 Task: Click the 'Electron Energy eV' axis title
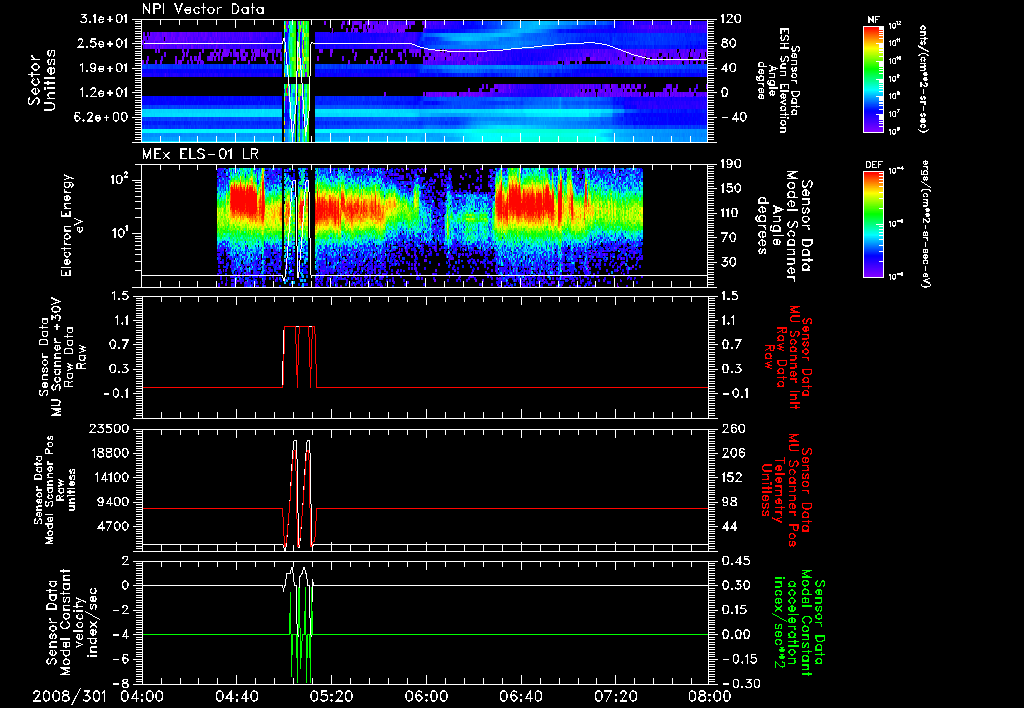coord(72,225)
